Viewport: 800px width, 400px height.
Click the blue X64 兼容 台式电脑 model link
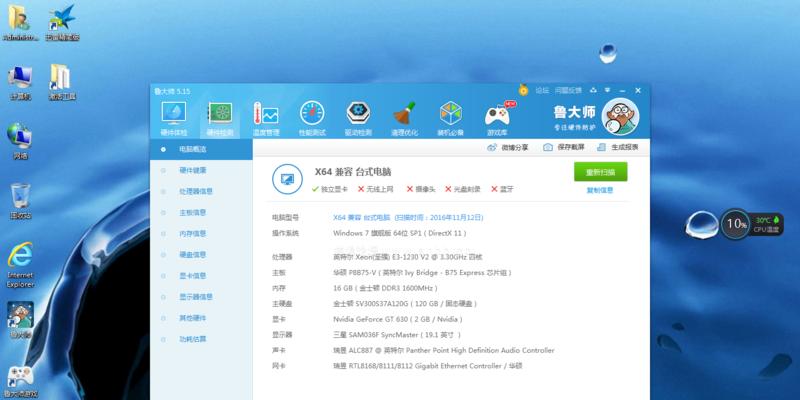tap(408, 217)
